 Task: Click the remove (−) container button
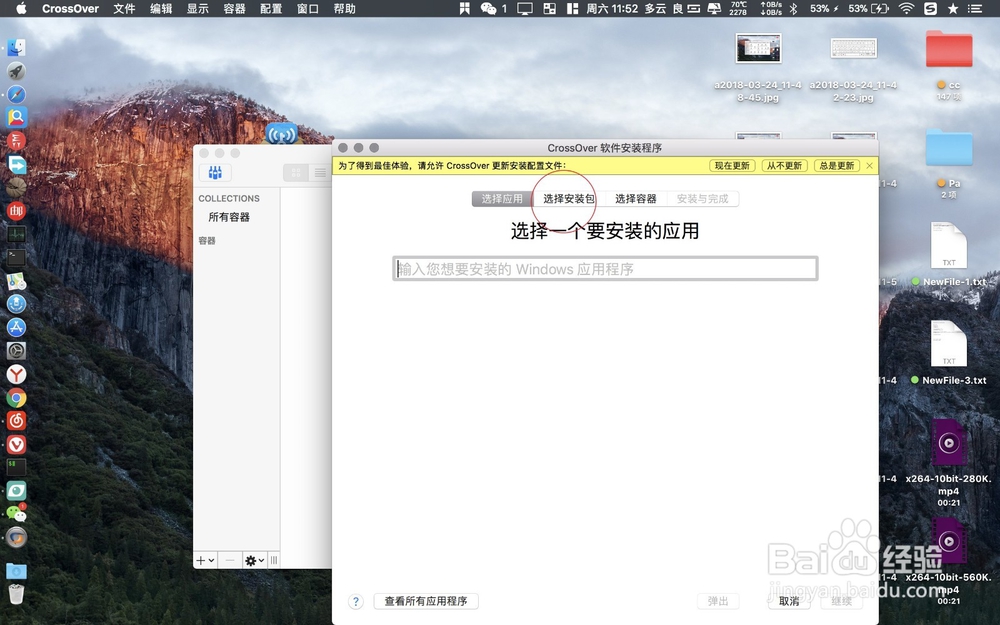(x=230, y=560)
